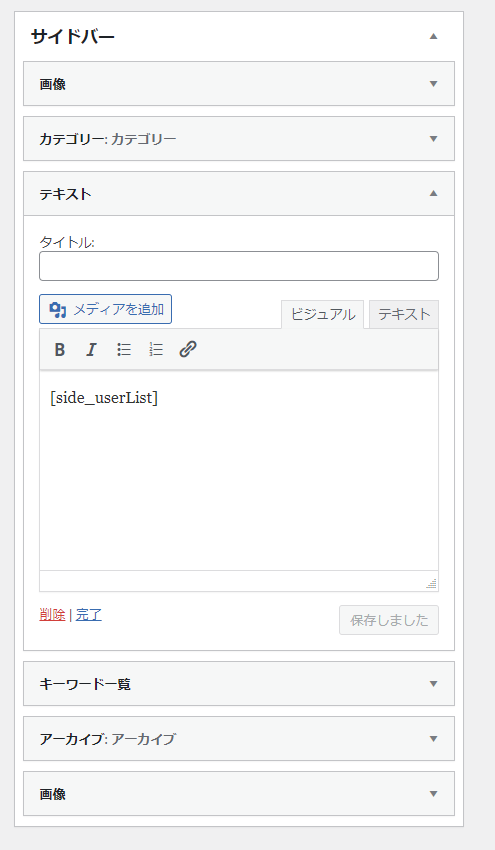
Task: Insert a link with chain icon
Action: [188, 350]
